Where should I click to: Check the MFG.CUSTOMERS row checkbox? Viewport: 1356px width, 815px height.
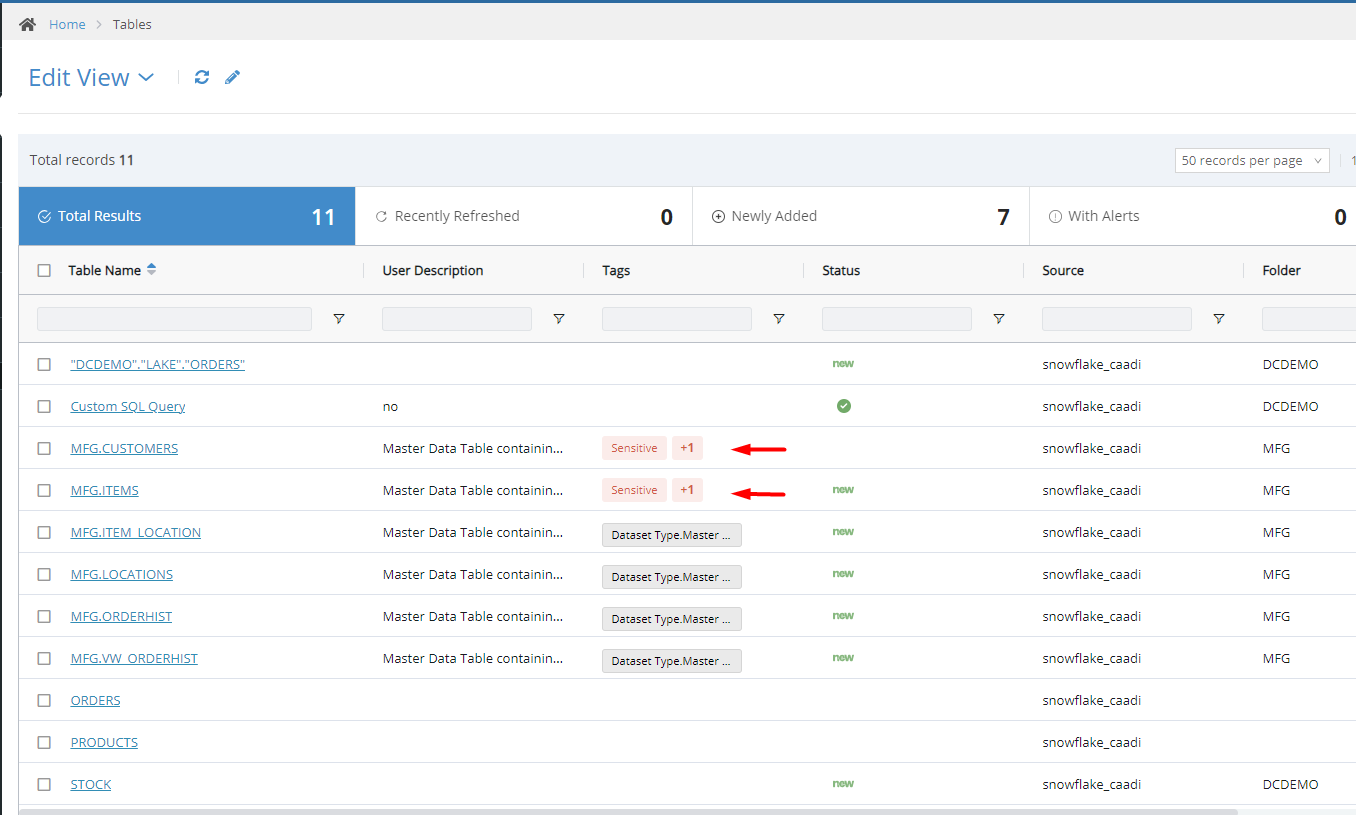click(x=44, y=448)
